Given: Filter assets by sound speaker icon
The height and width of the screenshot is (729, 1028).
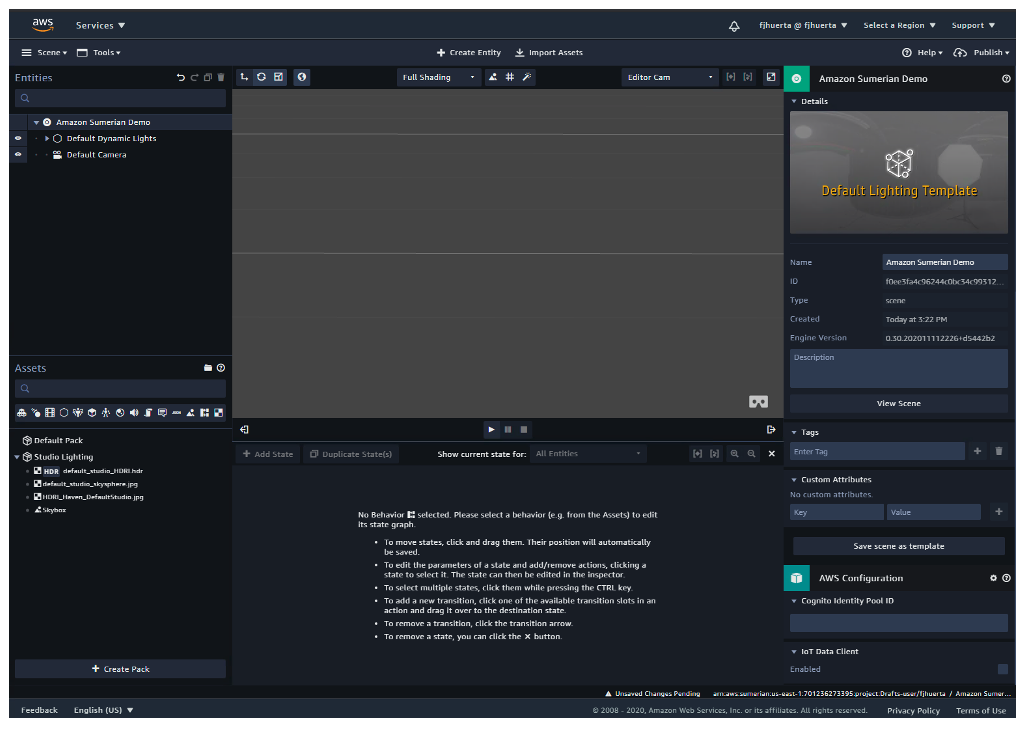Looking at the screenshot, I should coord(134,412).
